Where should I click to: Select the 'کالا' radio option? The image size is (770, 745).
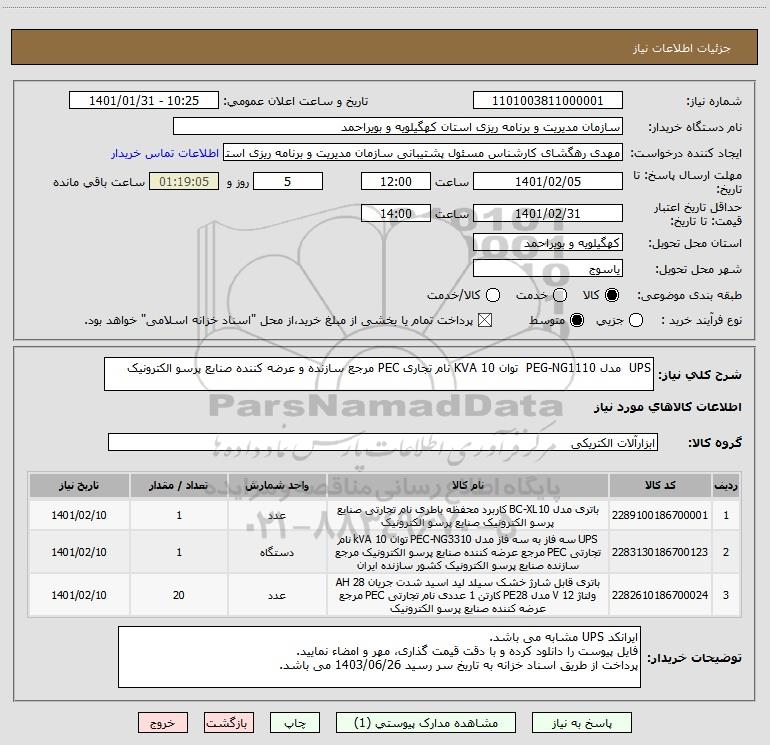(x=612, y=295)
